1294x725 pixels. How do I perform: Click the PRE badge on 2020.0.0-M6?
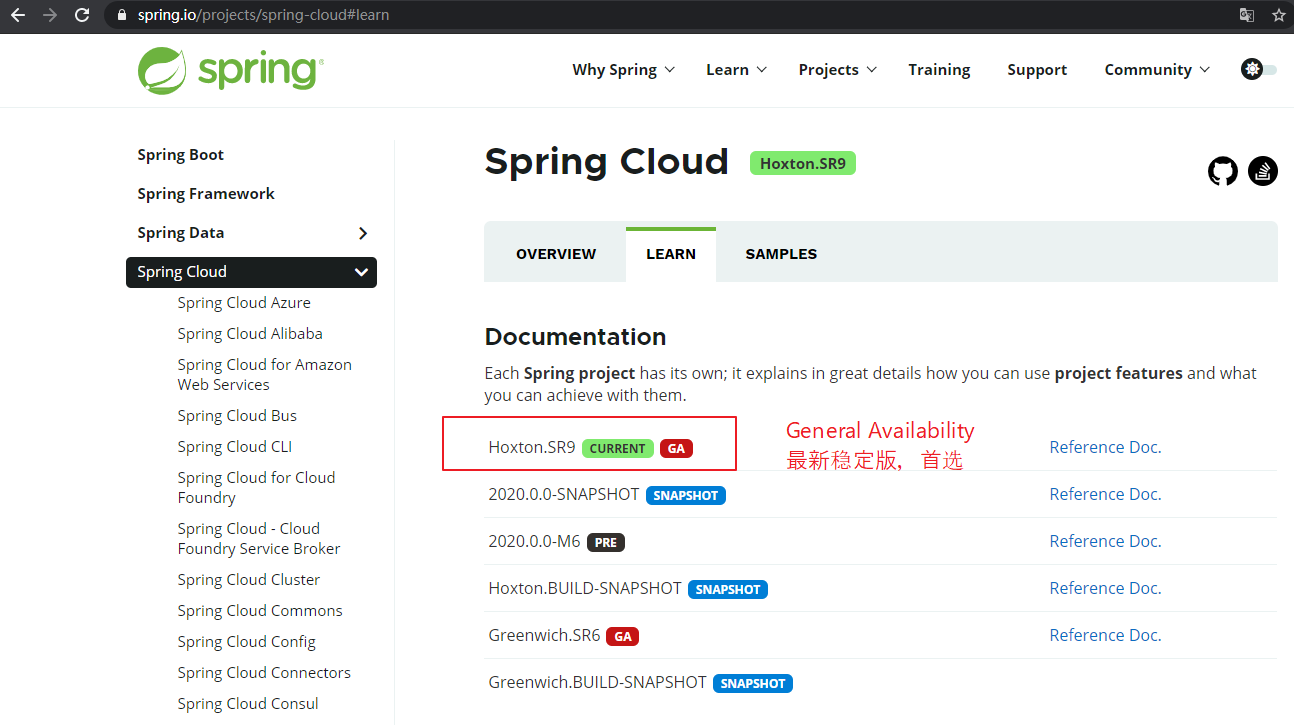coord(606,542)
